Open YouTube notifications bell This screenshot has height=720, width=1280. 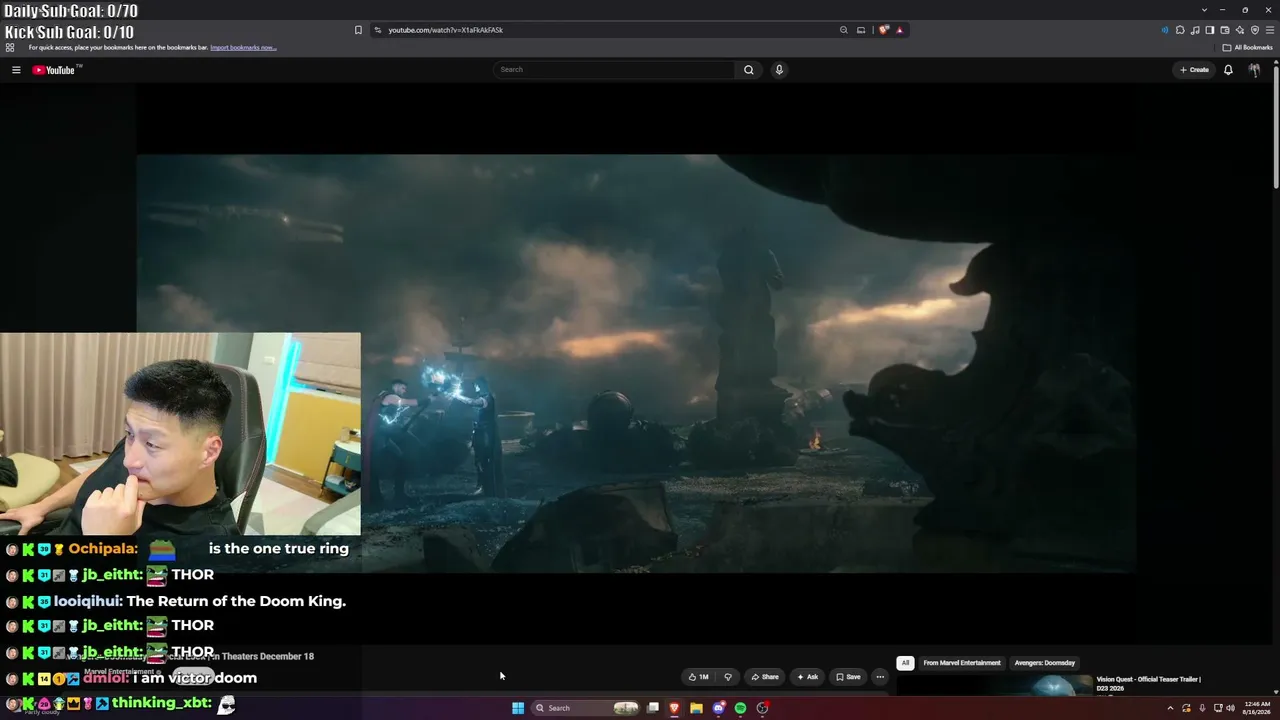(1228, 70)
